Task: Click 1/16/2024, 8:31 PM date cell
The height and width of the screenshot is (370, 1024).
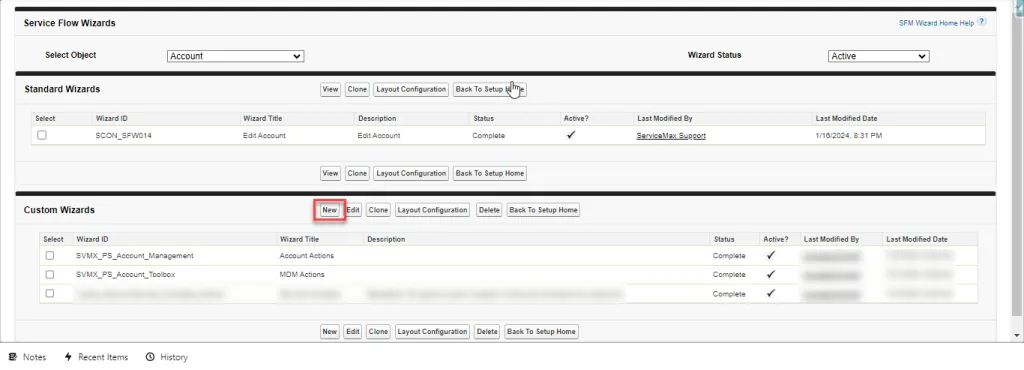Action: [x=849, y=136]
